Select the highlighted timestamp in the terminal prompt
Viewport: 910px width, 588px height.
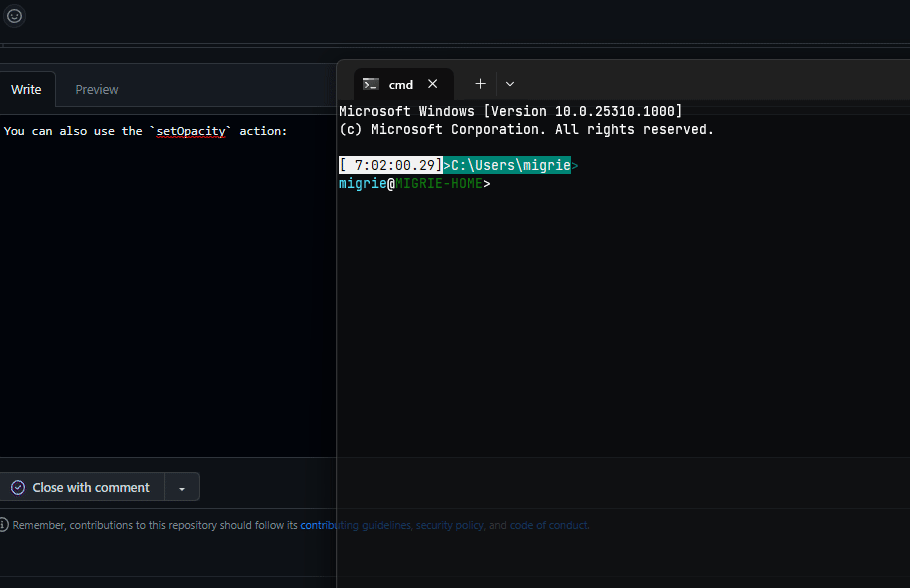point(390,164)
